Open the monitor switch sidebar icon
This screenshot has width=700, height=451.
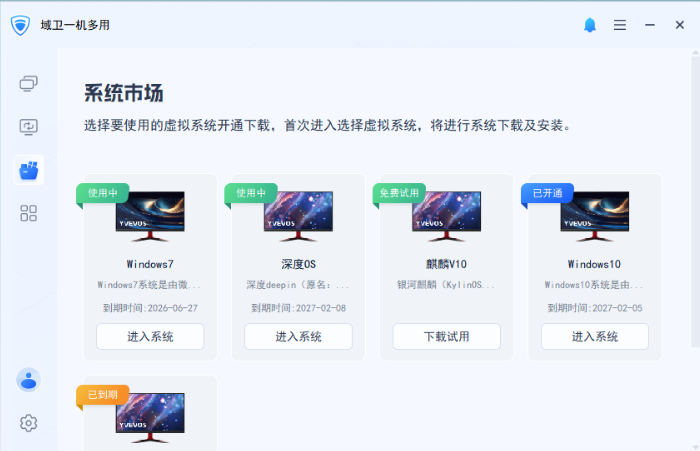tap(29, 127)
